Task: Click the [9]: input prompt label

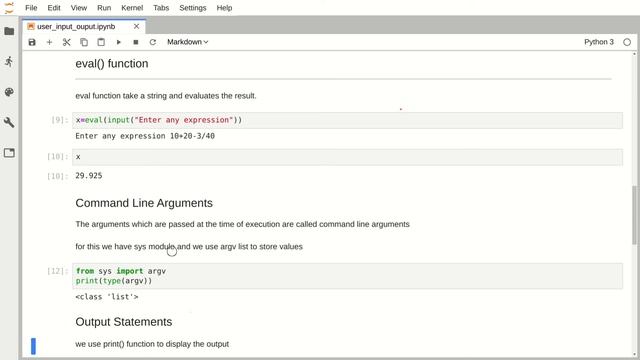Action: coord(60,120)
